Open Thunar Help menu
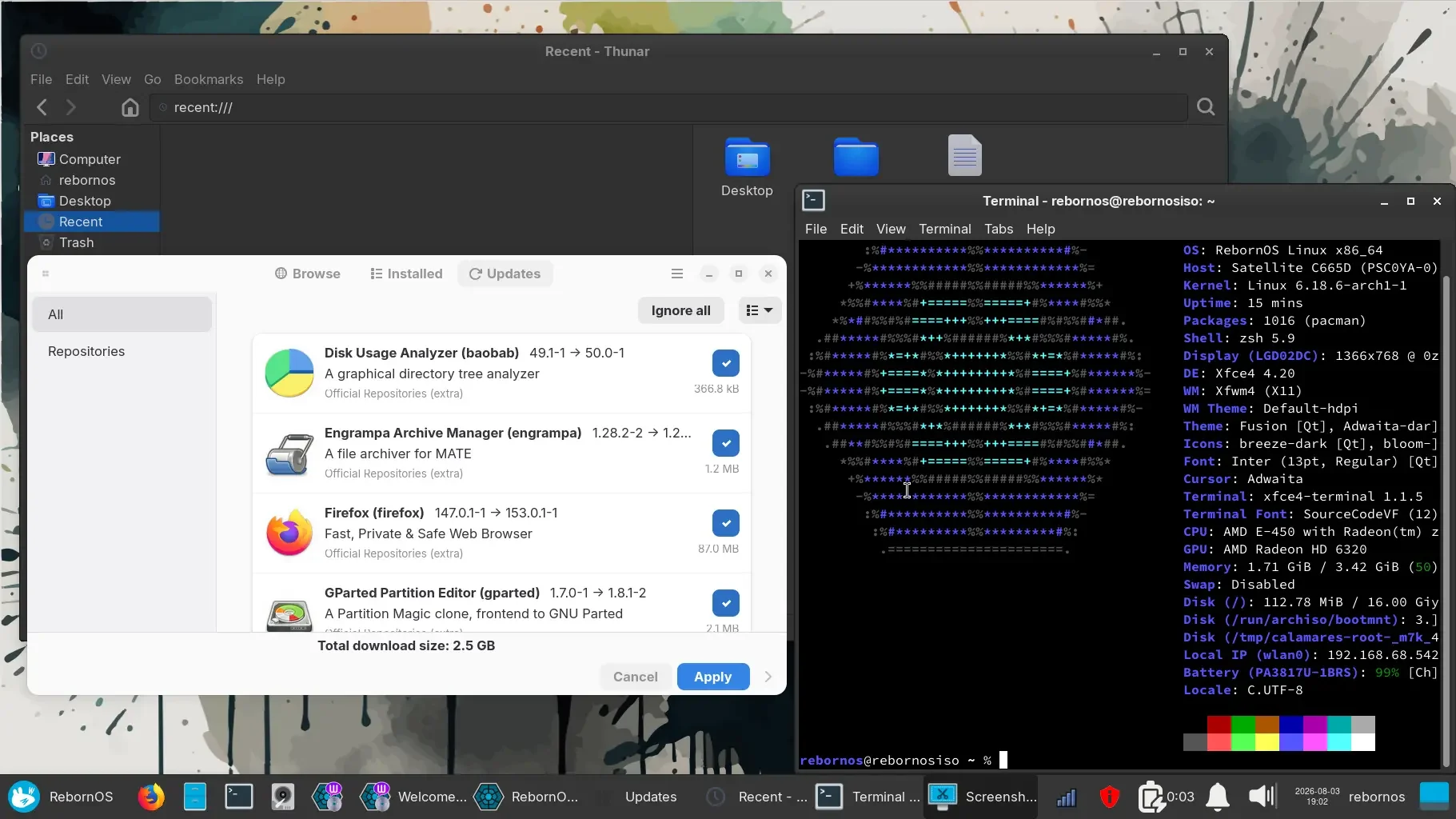1456x819 pixels. (270, 79)
